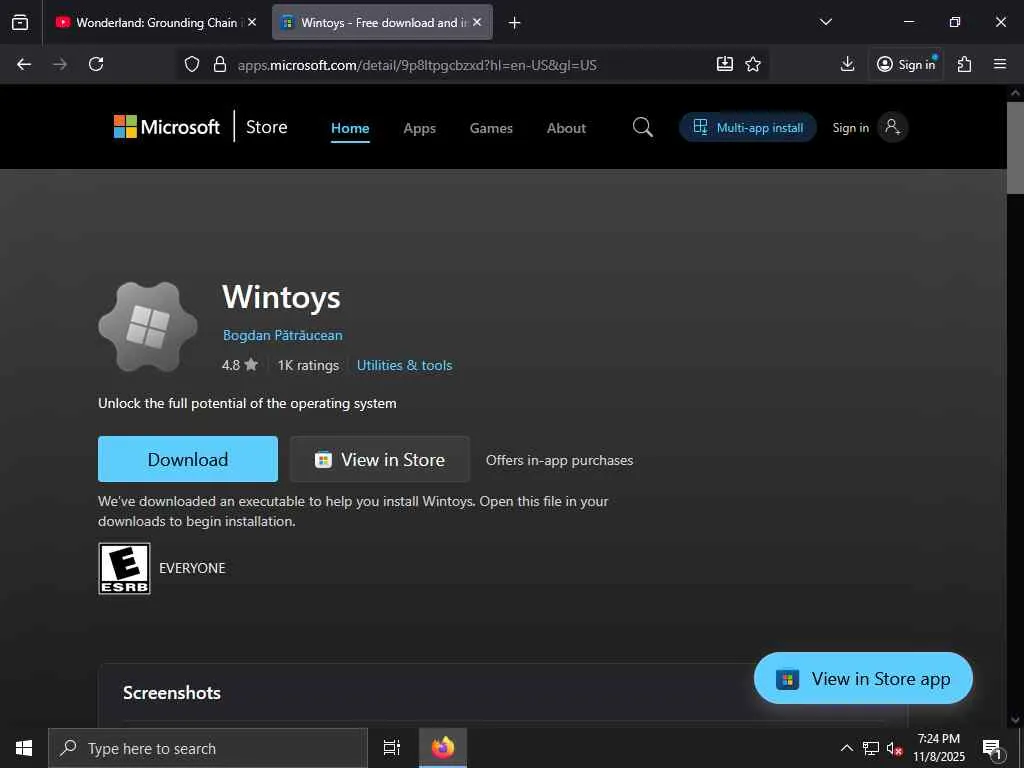Expand the list all tabs dropdown
Image resolution: width=1024 pixels, height=768 pixels.
[x=825, y=22]
